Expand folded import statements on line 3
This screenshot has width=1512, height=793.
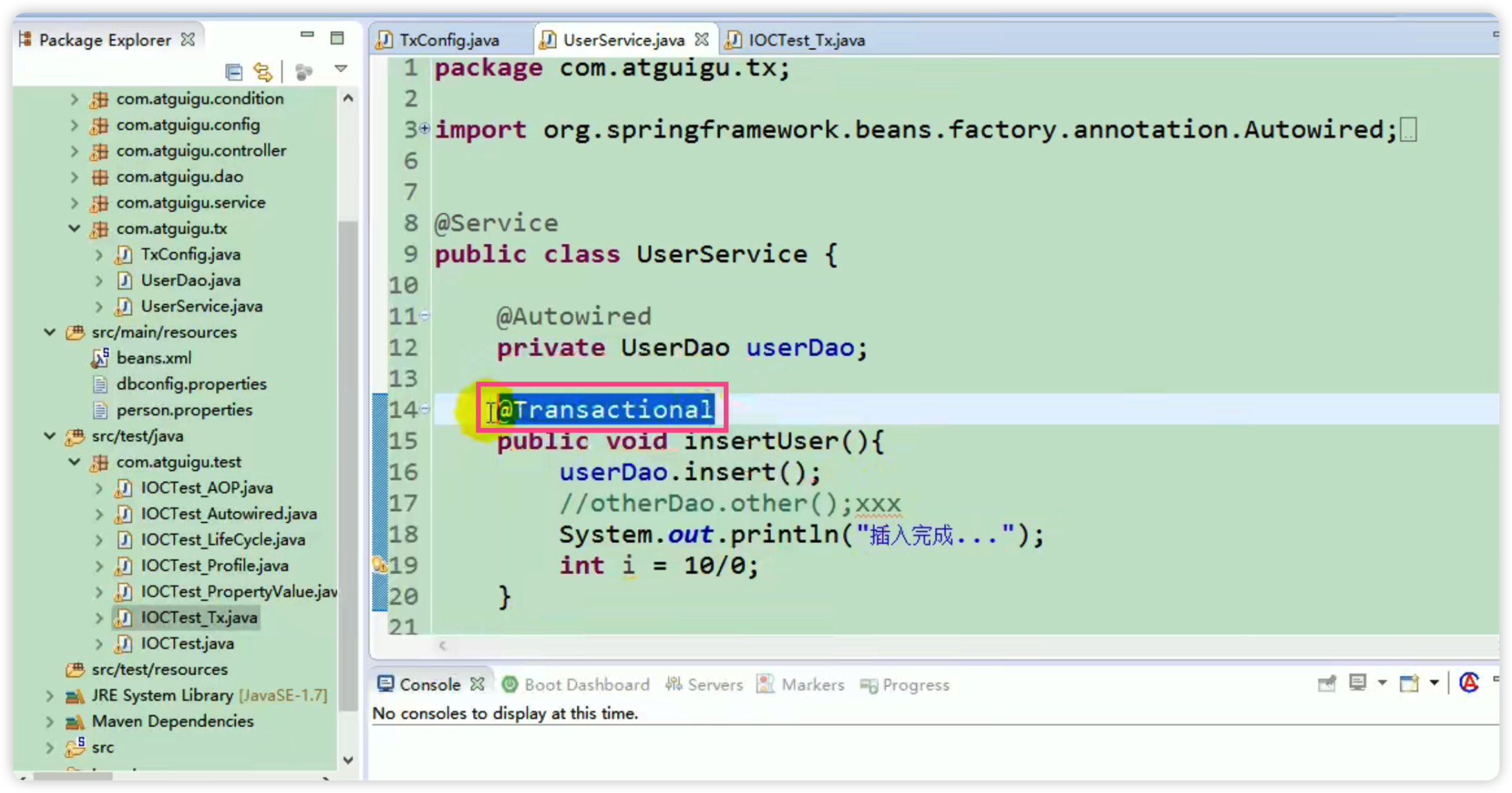click(425, 128)
